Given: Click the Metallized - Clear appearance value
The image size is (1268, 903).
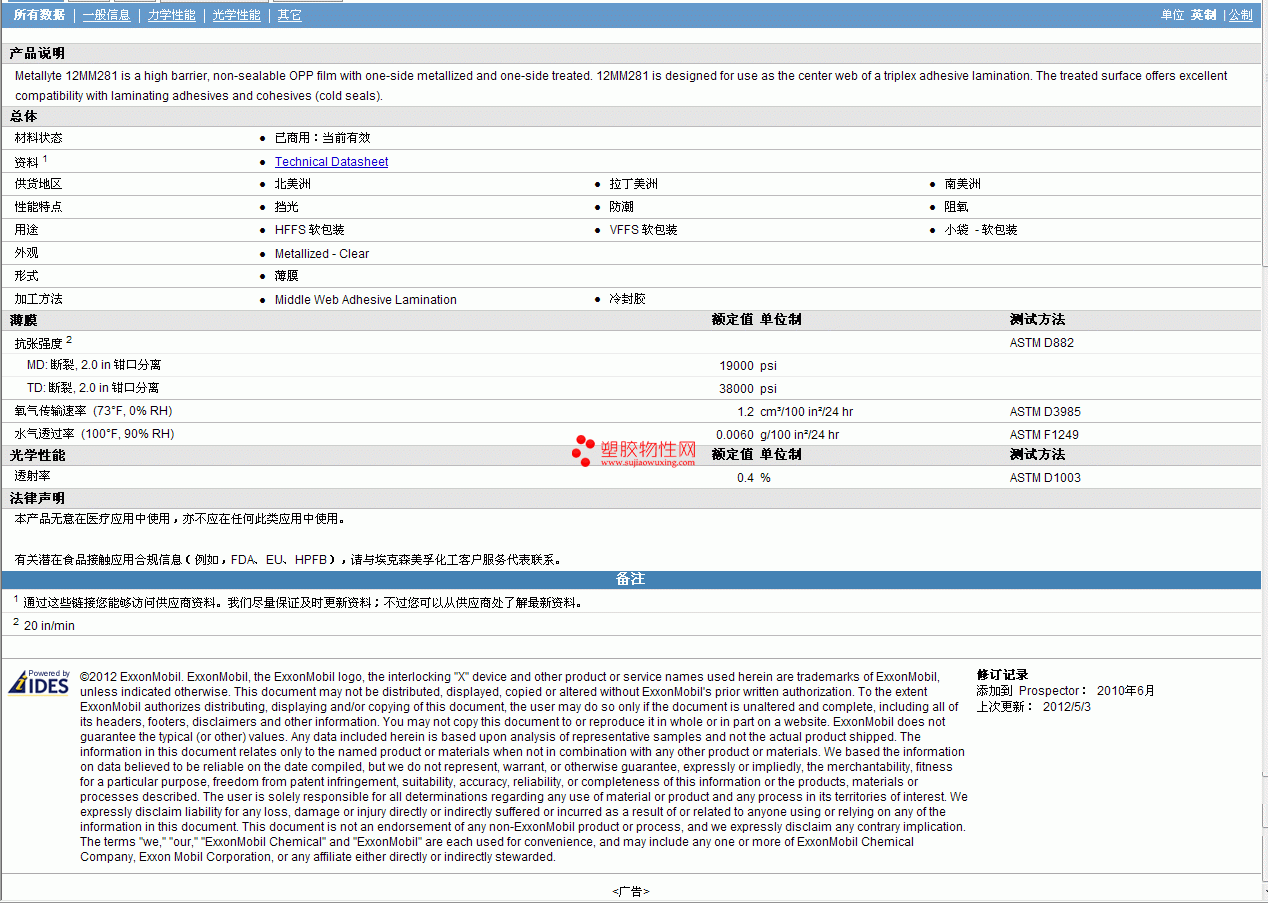Looking at the screenshot, I should [322, 254].
